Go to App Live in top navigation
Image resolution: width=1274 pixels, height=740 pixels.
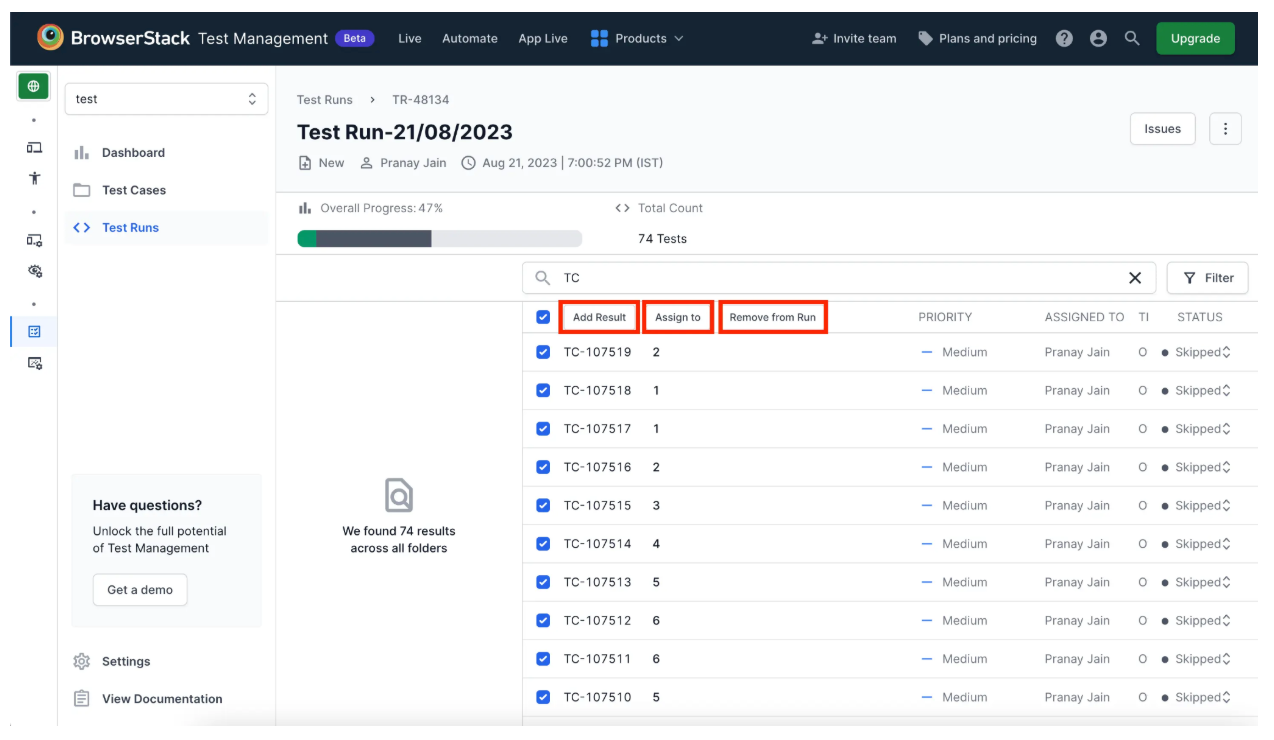pos(543,38)
